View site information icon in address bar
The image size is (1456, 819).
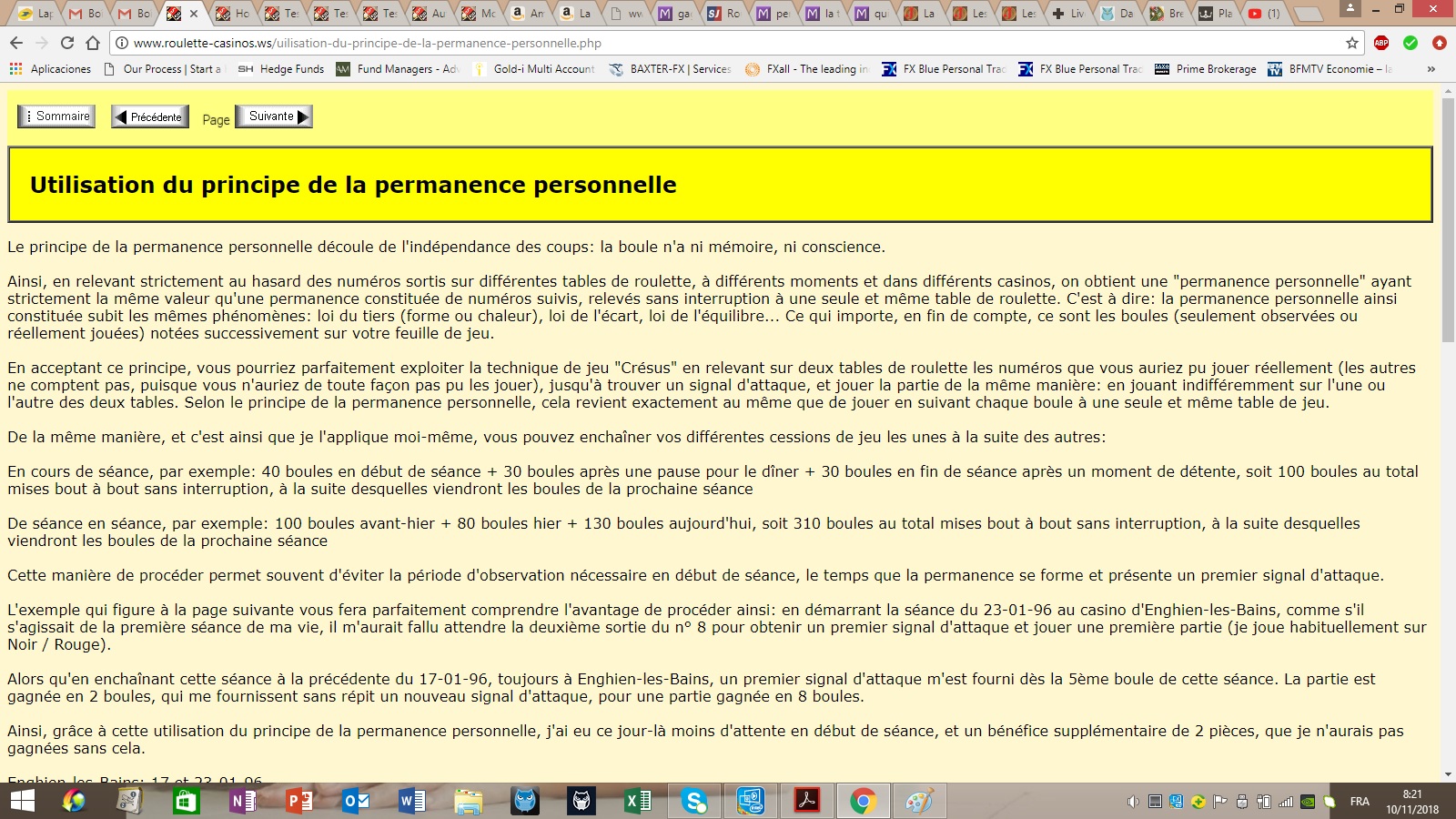(x=122, y=43)
